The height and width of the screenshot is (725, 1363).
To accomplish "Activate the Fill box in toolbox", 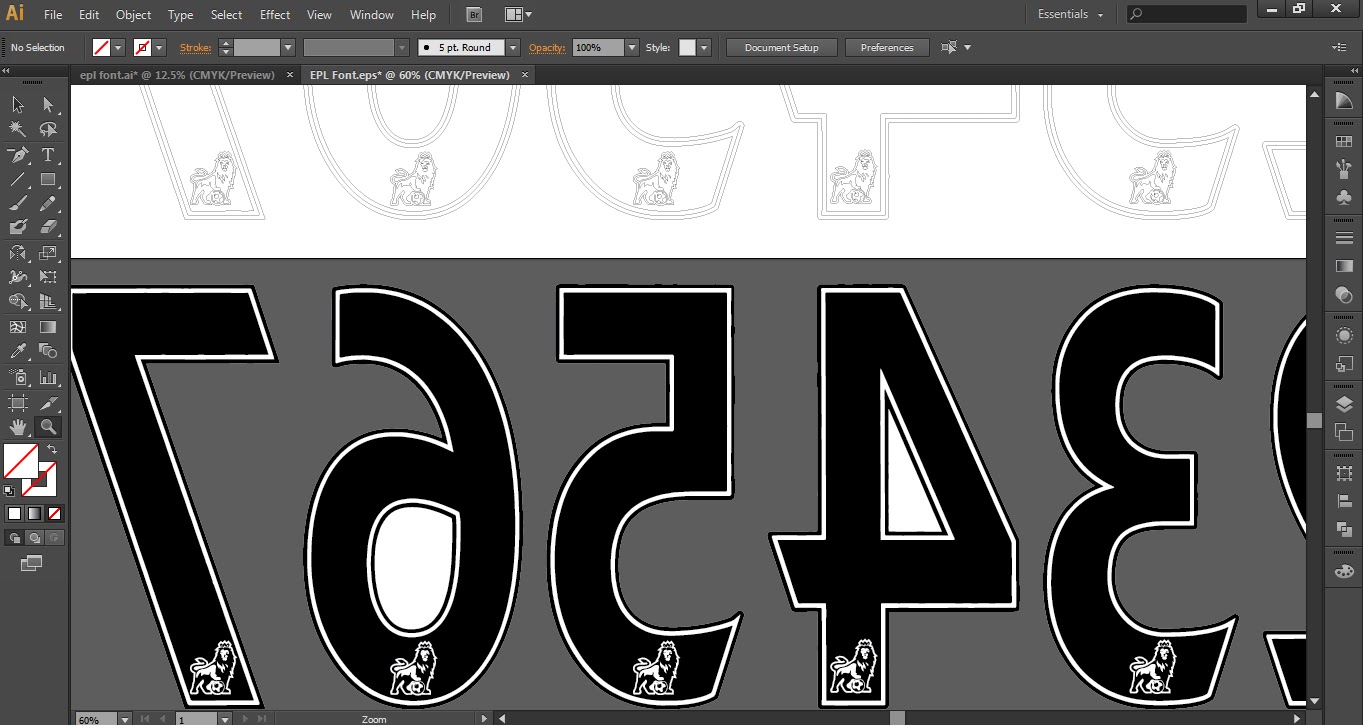I will pos(20,461).
